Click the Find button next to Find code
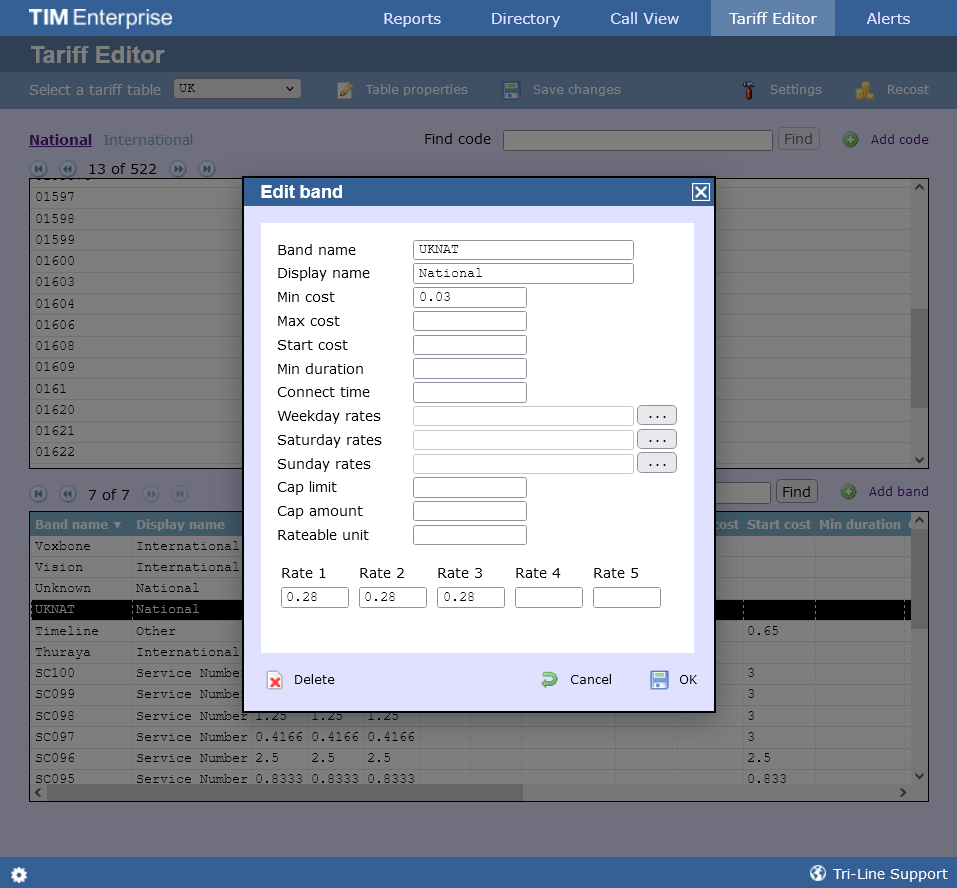 pos(798,139)
